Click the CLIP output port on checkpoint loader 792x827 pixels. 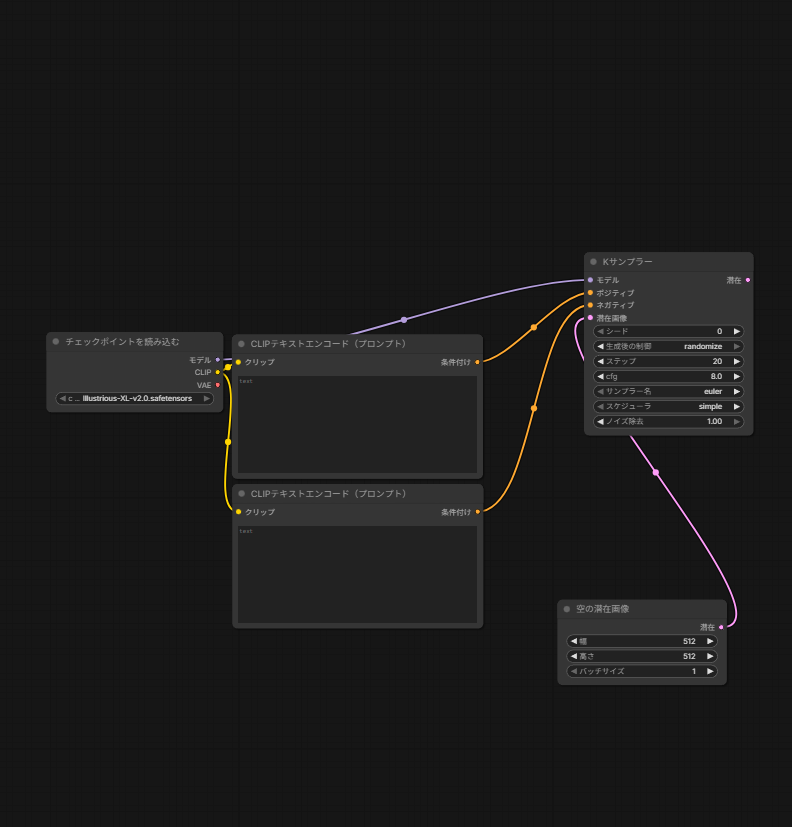218,372
